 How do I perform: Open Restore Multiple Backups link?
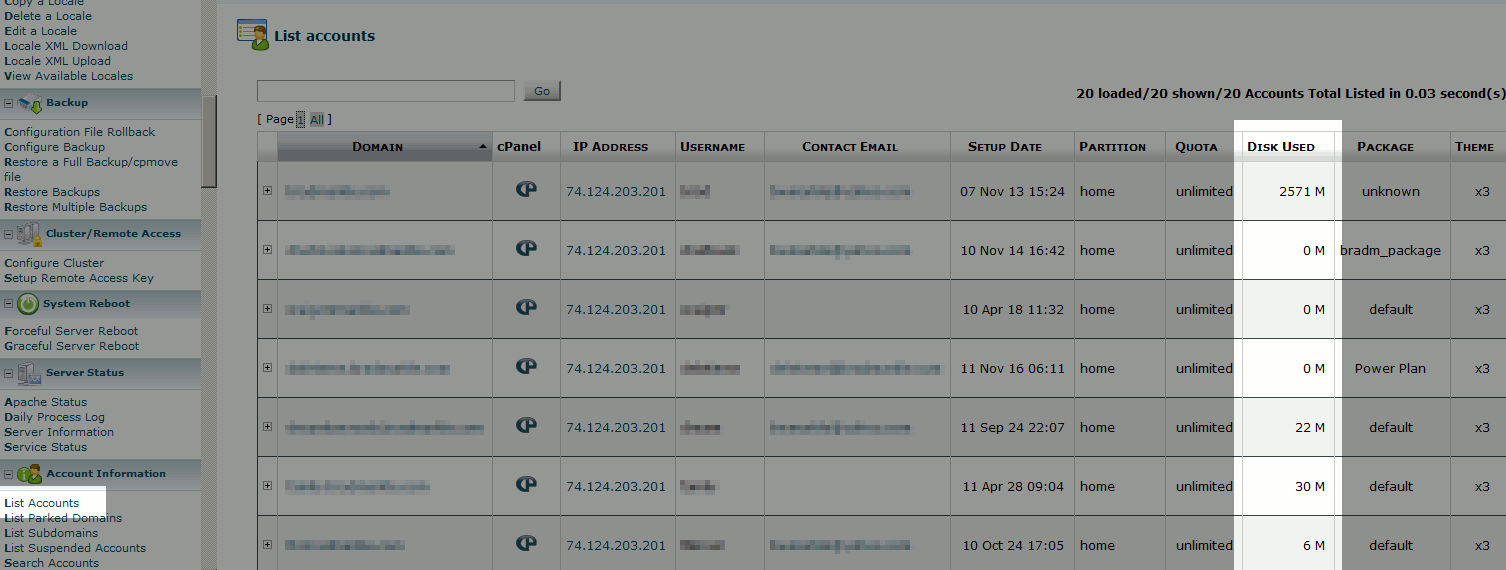(75, 207)
